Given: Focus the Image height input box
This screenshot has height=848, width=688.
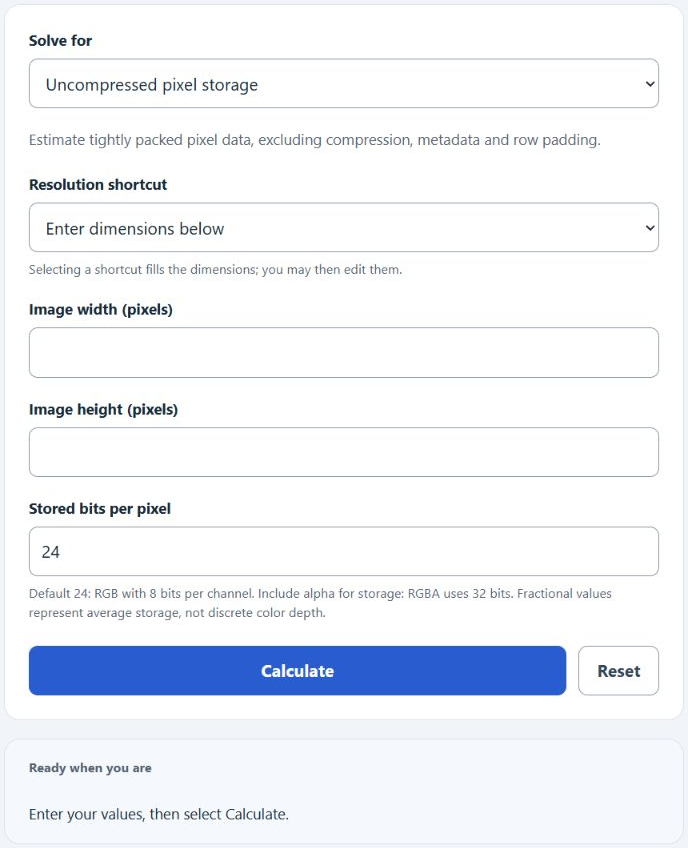Looking at the screenshot, I should click(x=343, y=452).
